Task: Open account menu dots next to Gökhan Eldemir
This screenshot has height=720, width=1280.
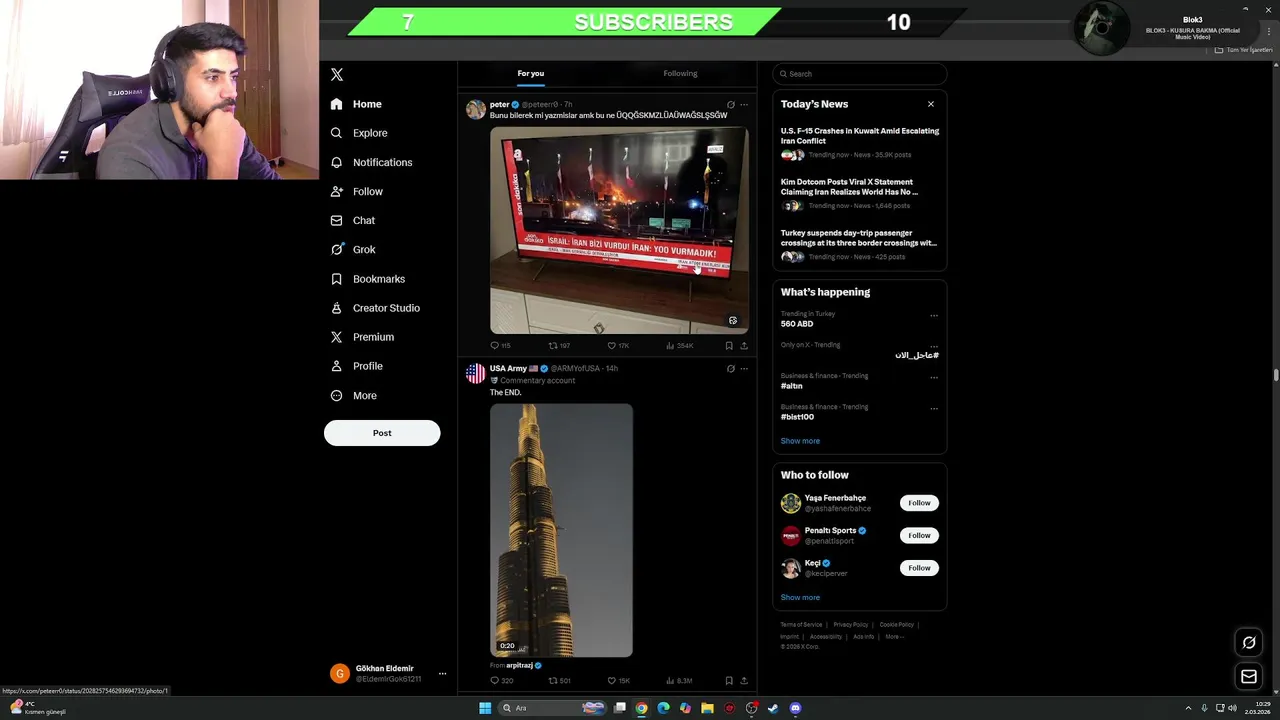Action: (x=442, y=673)
